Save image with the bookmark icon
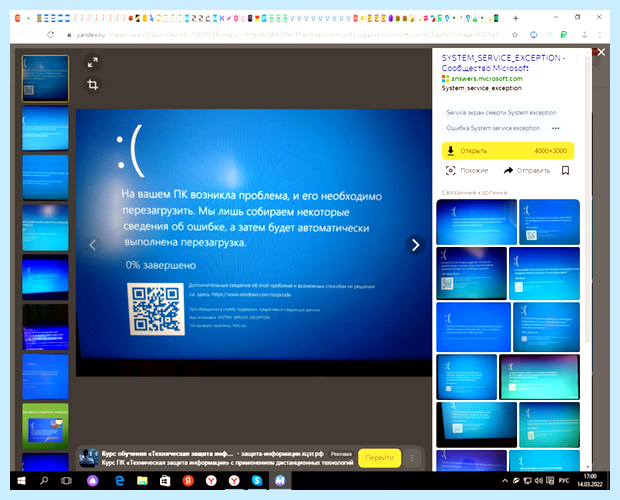This screenshot has height=500, width=620. pos(565,170)
